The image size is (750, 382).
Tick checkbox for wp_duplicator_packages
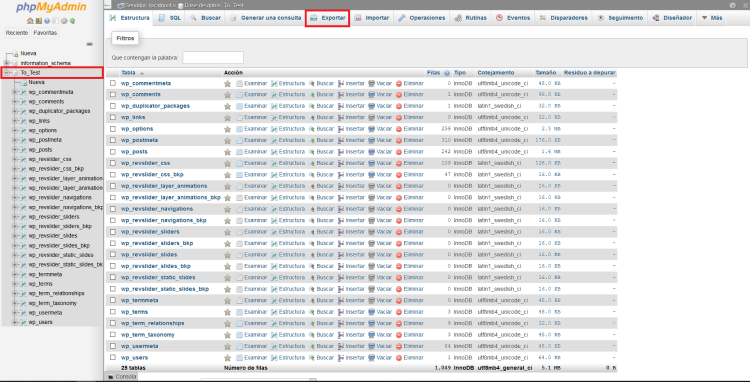(x=113, y=106)
